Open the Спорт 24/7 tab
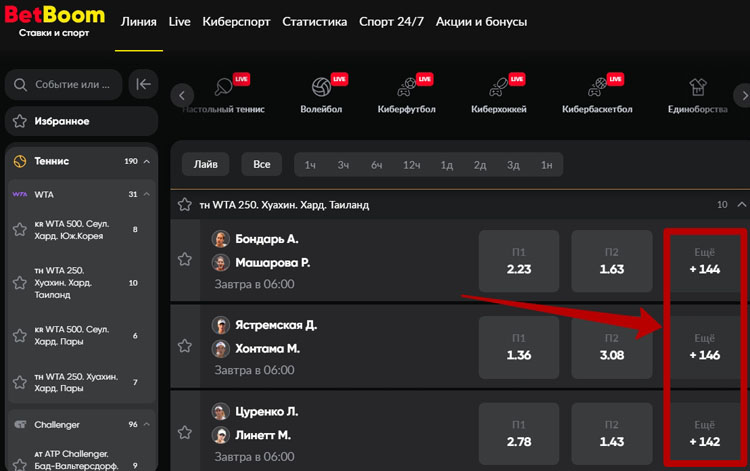 (391, 22)
